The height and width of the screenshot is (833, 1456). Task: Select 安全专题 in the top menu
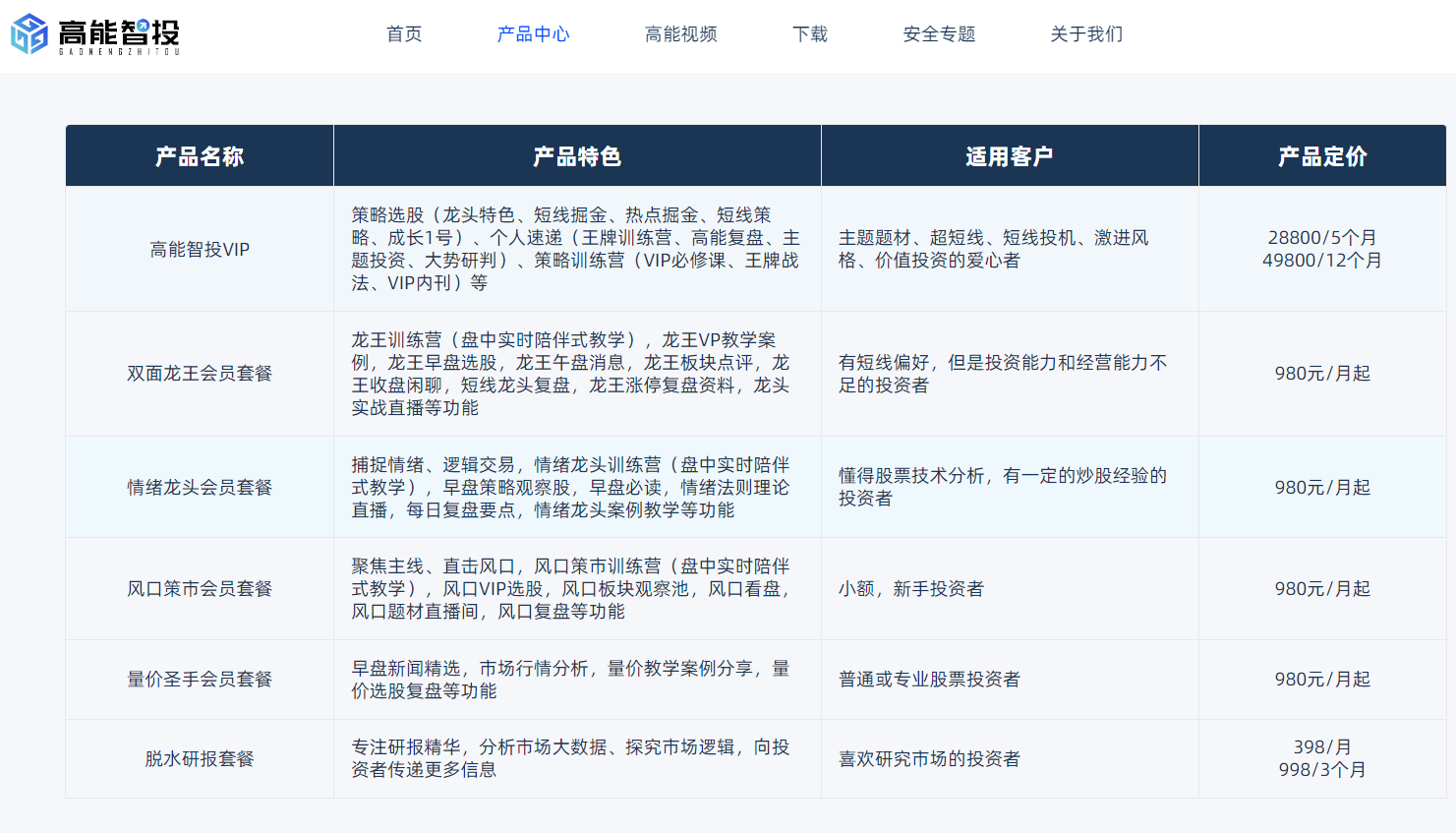[x=939, y=34]
